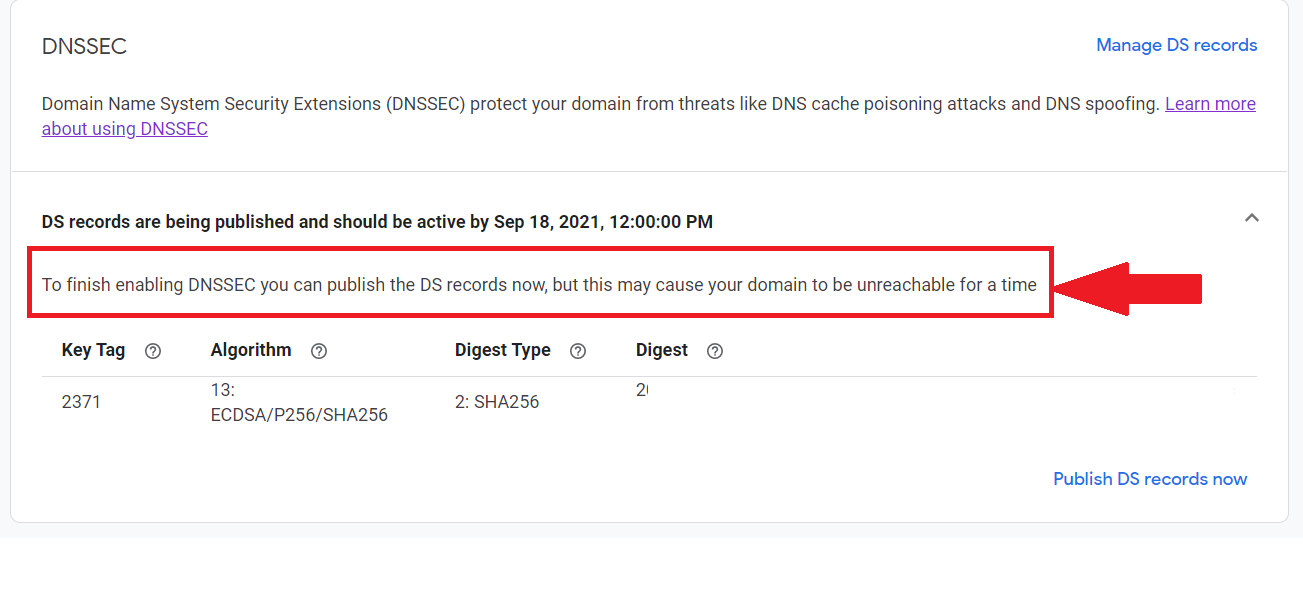Click the help icon beside Key Tag
This screenshot has height=592, width=1303.
(x=153, y=351)
